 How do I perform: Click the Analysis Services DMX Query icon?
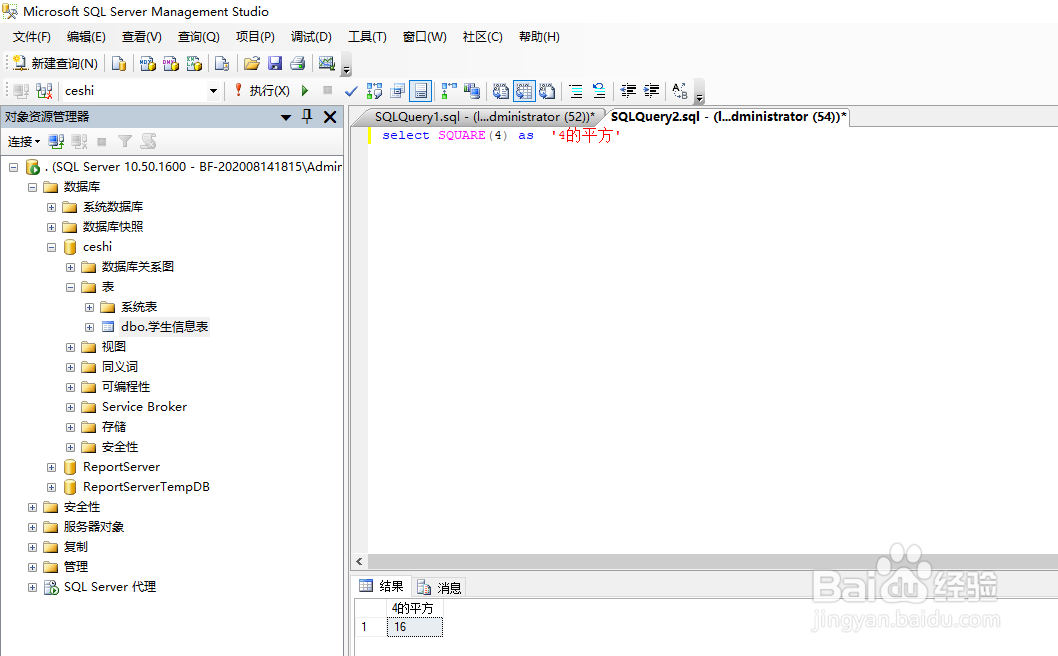pos(171,63)
